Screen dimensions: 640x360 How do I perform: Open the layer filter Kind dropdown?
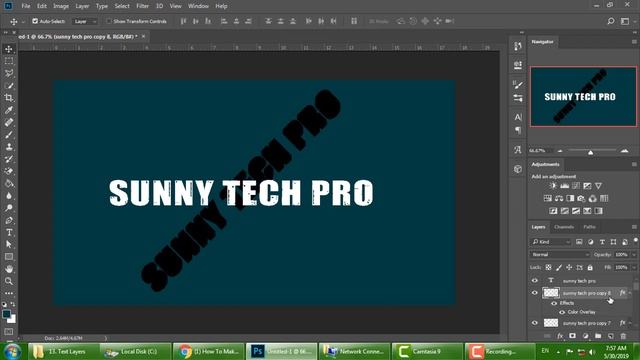tap(551, 242)
